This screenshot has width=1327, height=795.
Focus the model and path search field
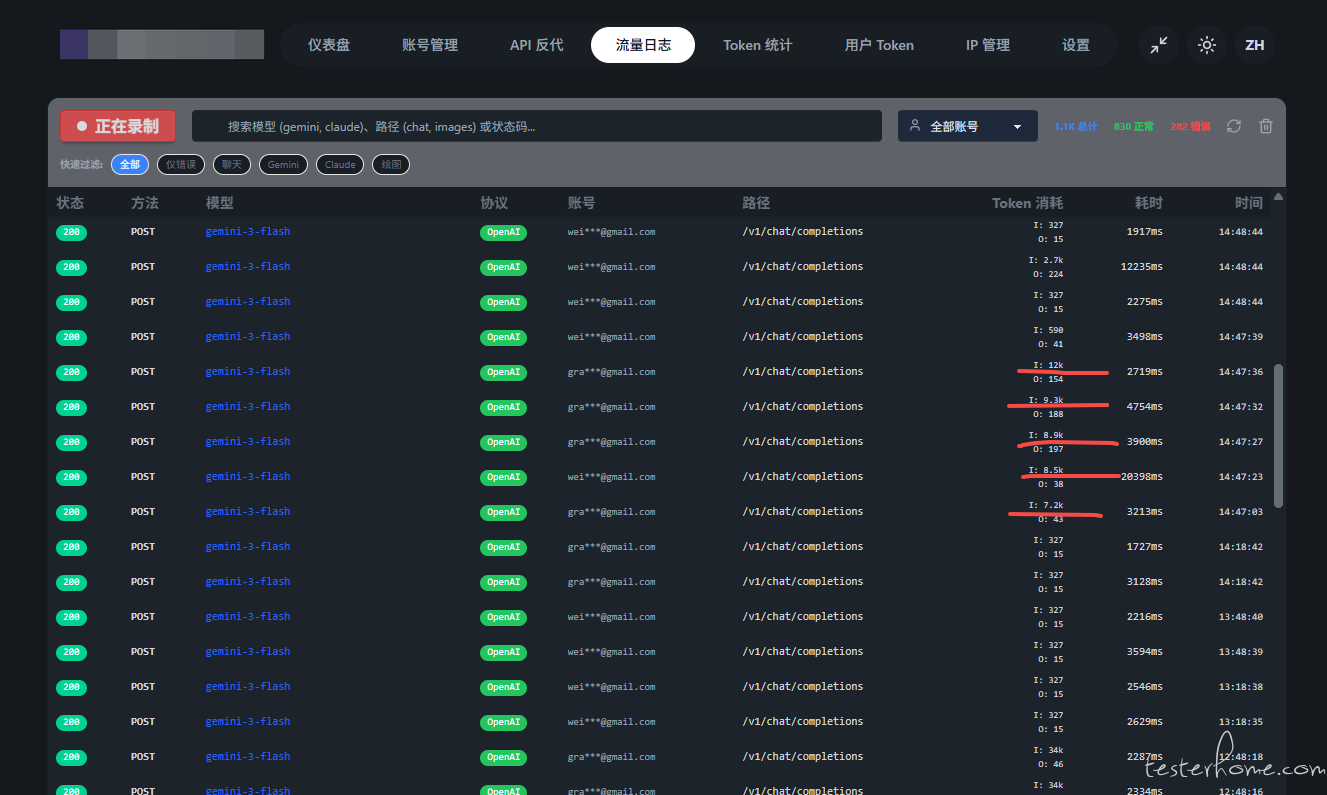536,126
